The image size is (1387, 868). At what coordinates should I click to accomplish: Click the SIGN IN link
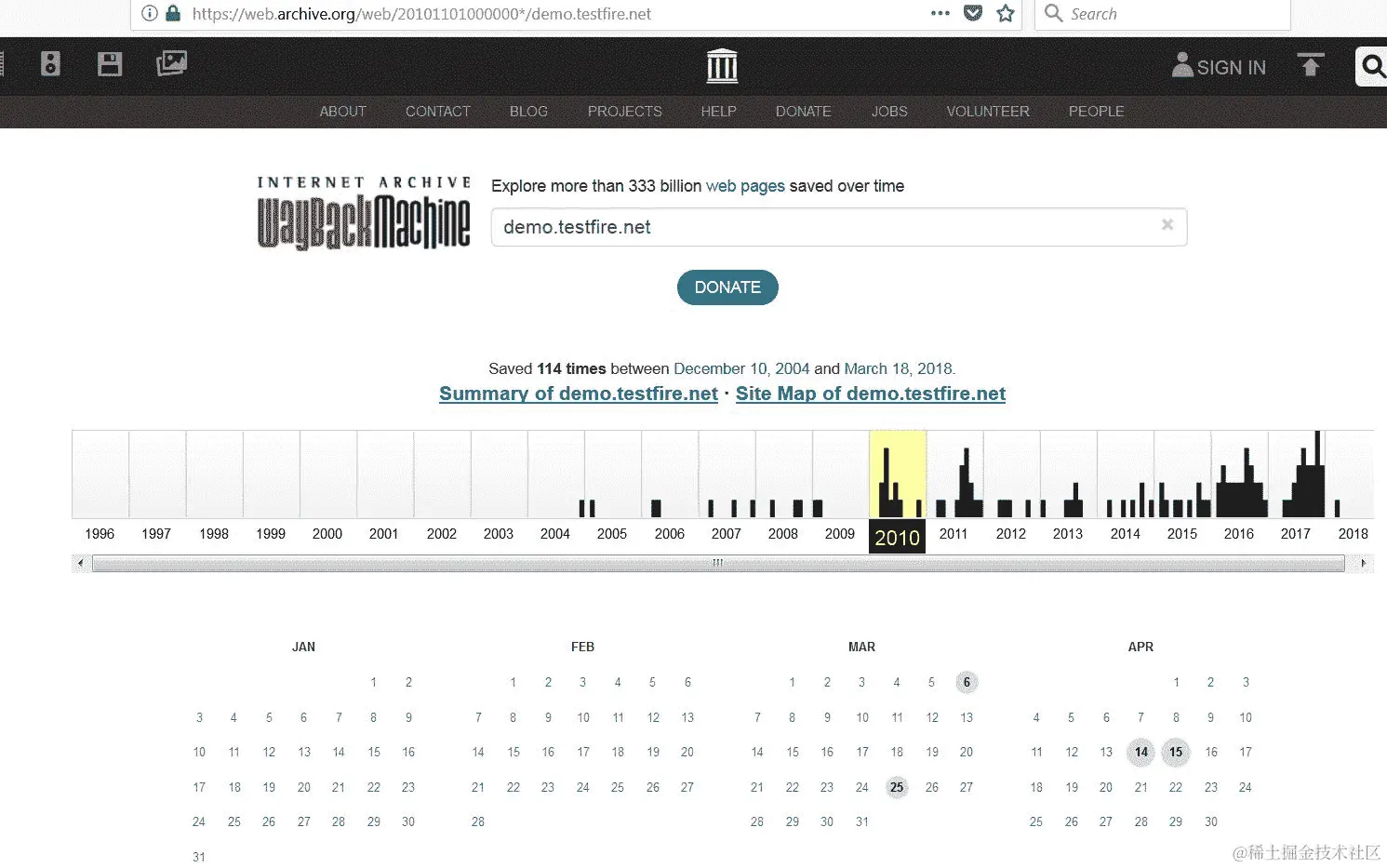tap(1231, 67)
